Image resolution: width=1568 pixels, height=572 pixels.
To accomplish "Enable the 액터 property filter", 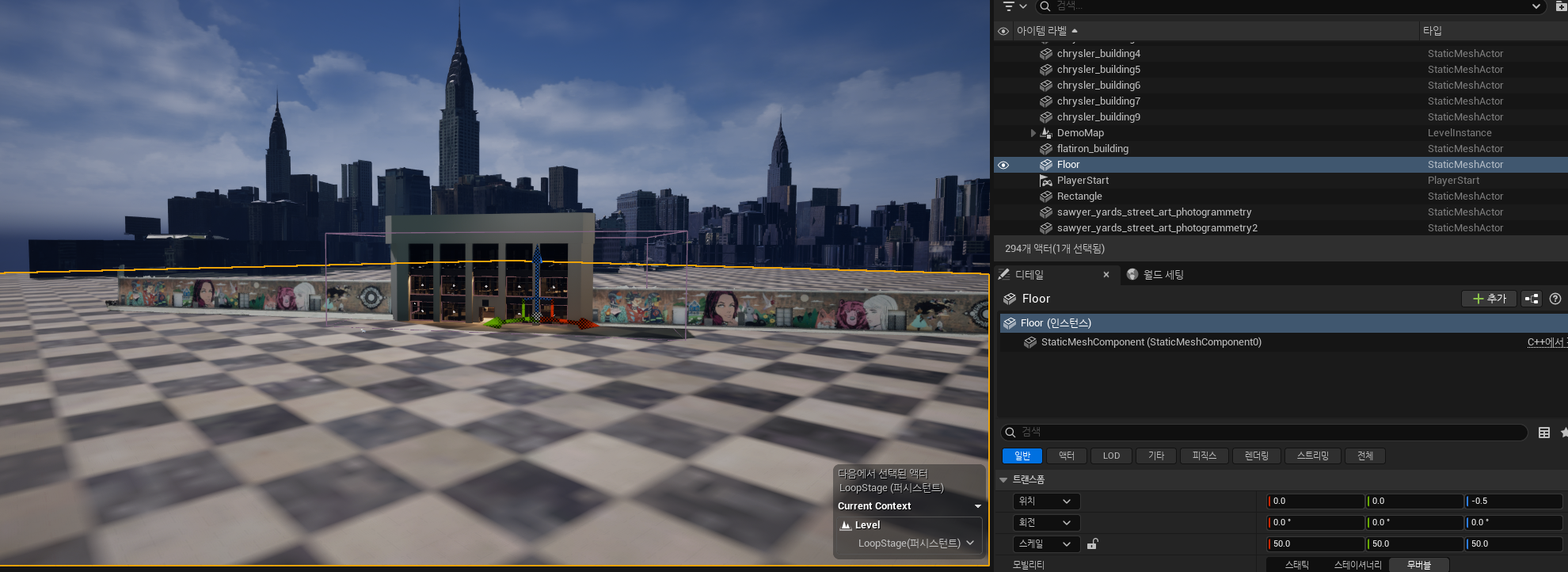I will click(x=1067, y=456).
